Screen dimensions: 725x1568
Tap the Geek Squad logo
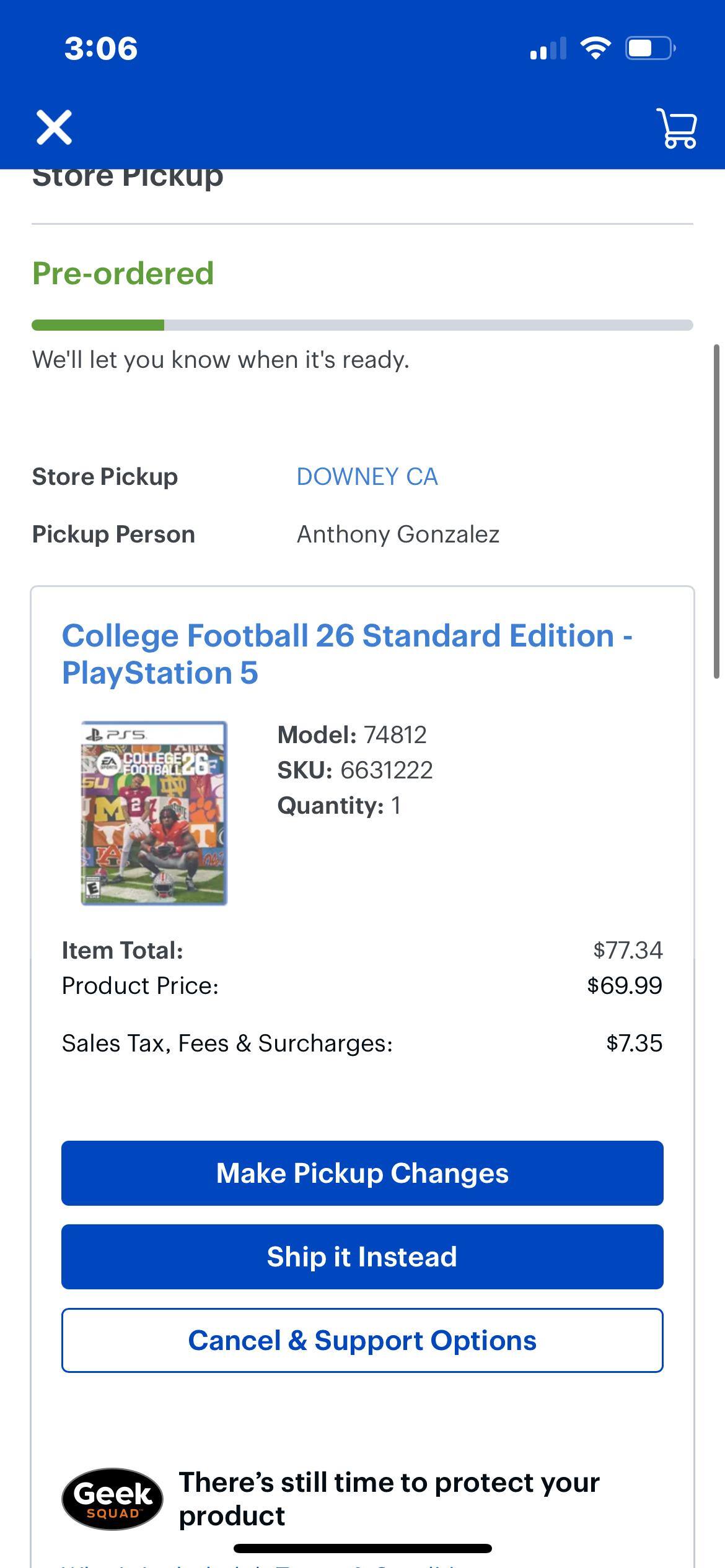(112, 1499)
